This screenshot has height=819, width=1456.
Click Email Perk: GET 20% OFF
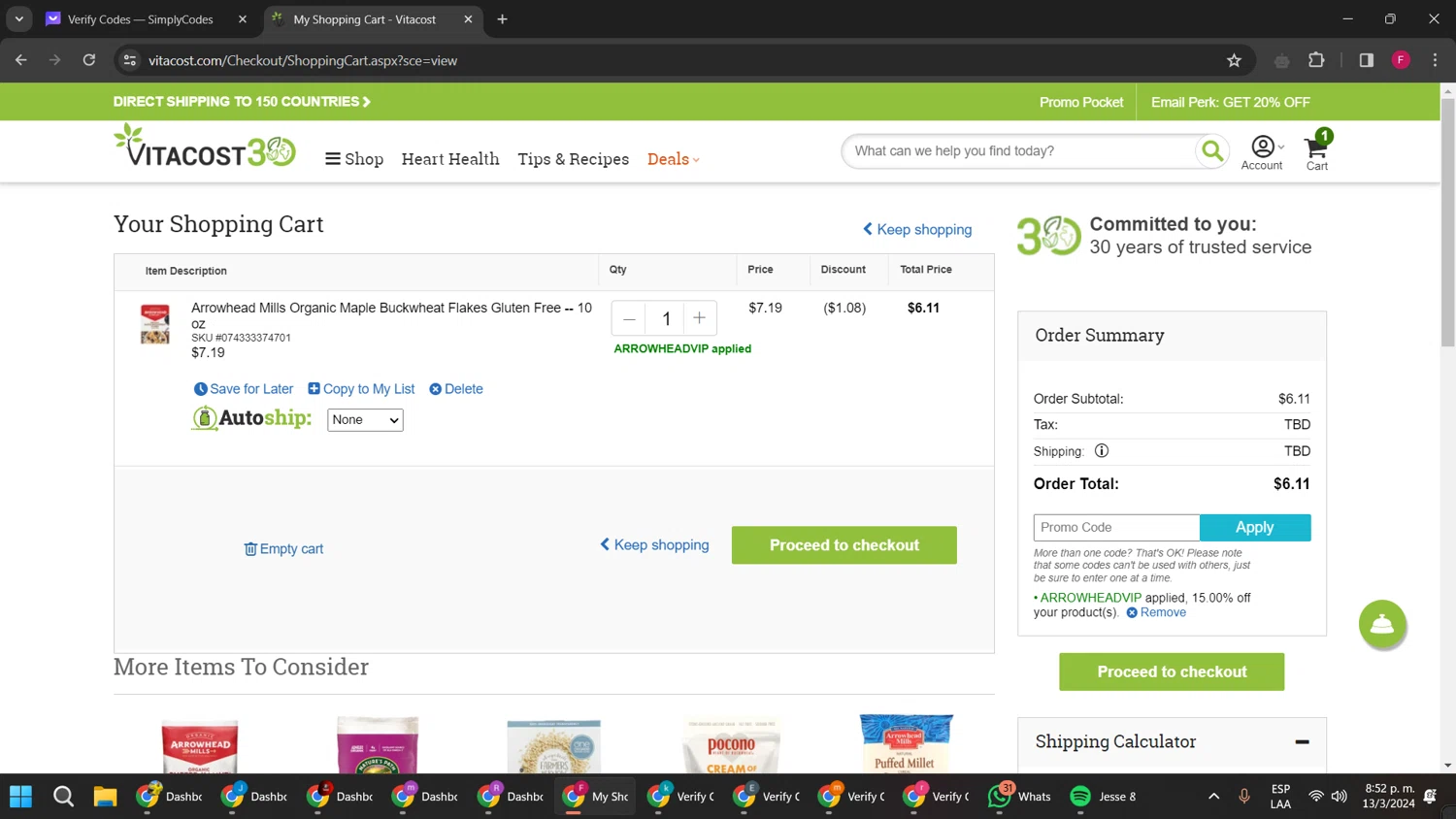click(1230, 102)
